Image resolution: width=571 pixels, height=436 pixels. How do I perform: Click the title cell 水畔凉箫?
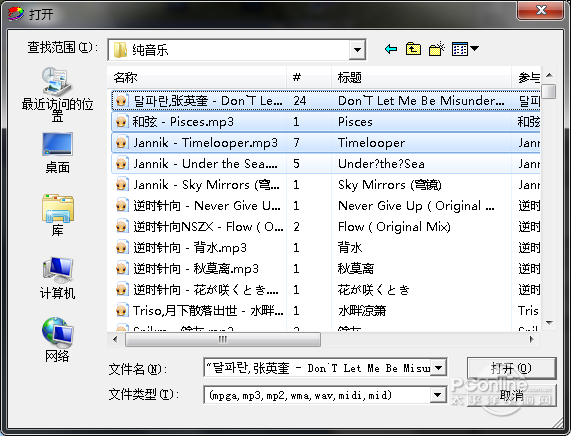click(362, 311)
